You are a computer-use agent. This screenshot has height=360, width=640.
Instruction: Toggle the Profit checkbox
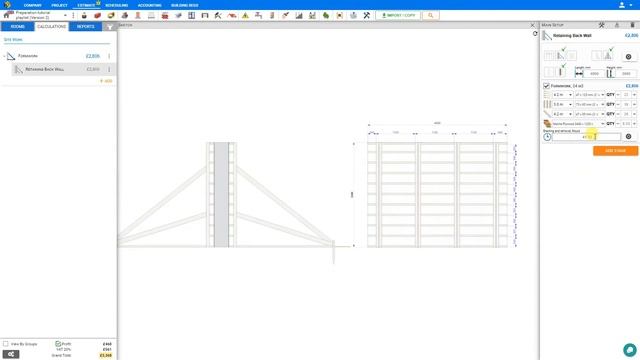click(58, 344)
